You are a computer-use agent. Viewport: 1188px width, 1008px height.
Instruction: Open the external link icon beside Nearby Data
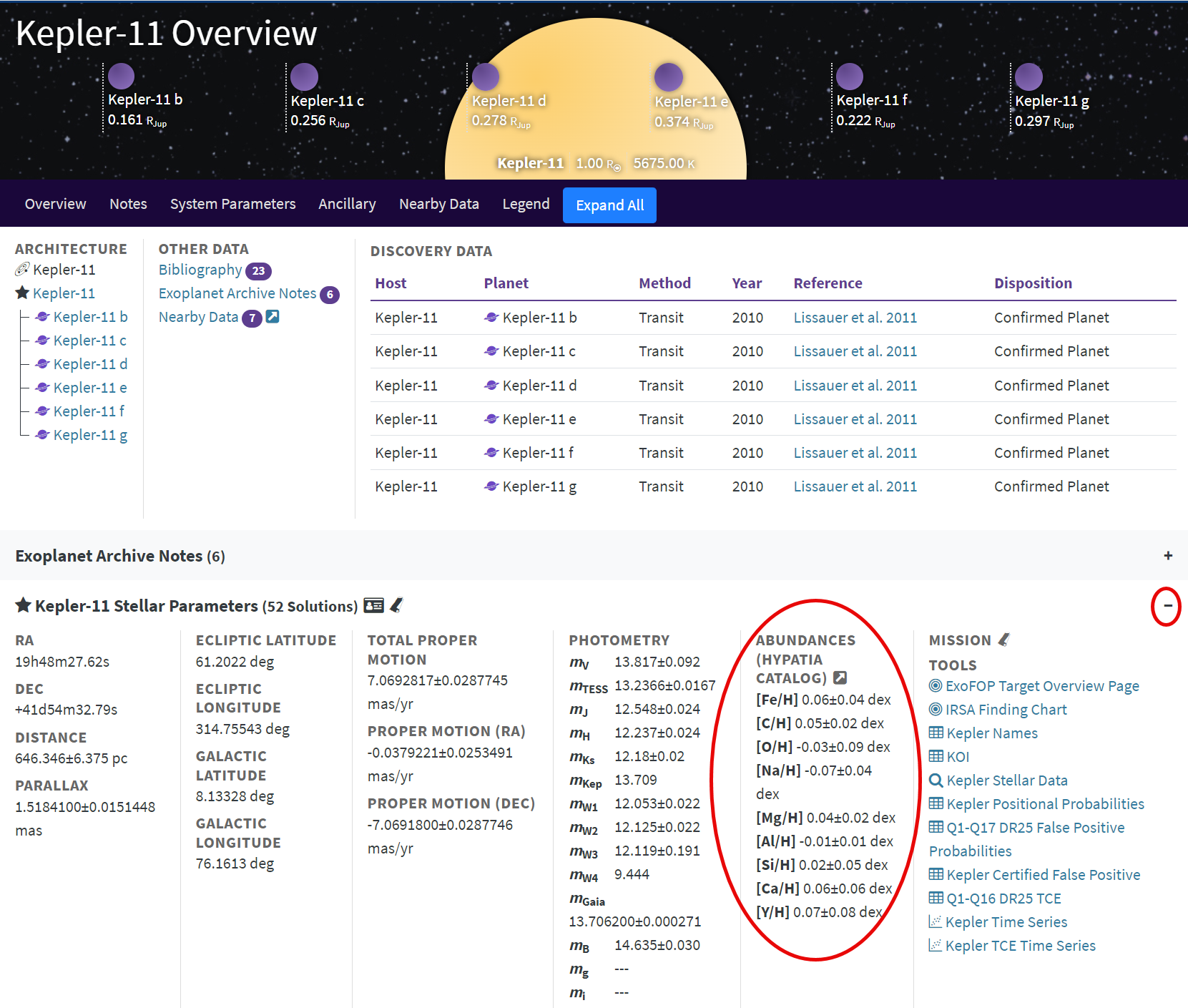tap(273, 316)
